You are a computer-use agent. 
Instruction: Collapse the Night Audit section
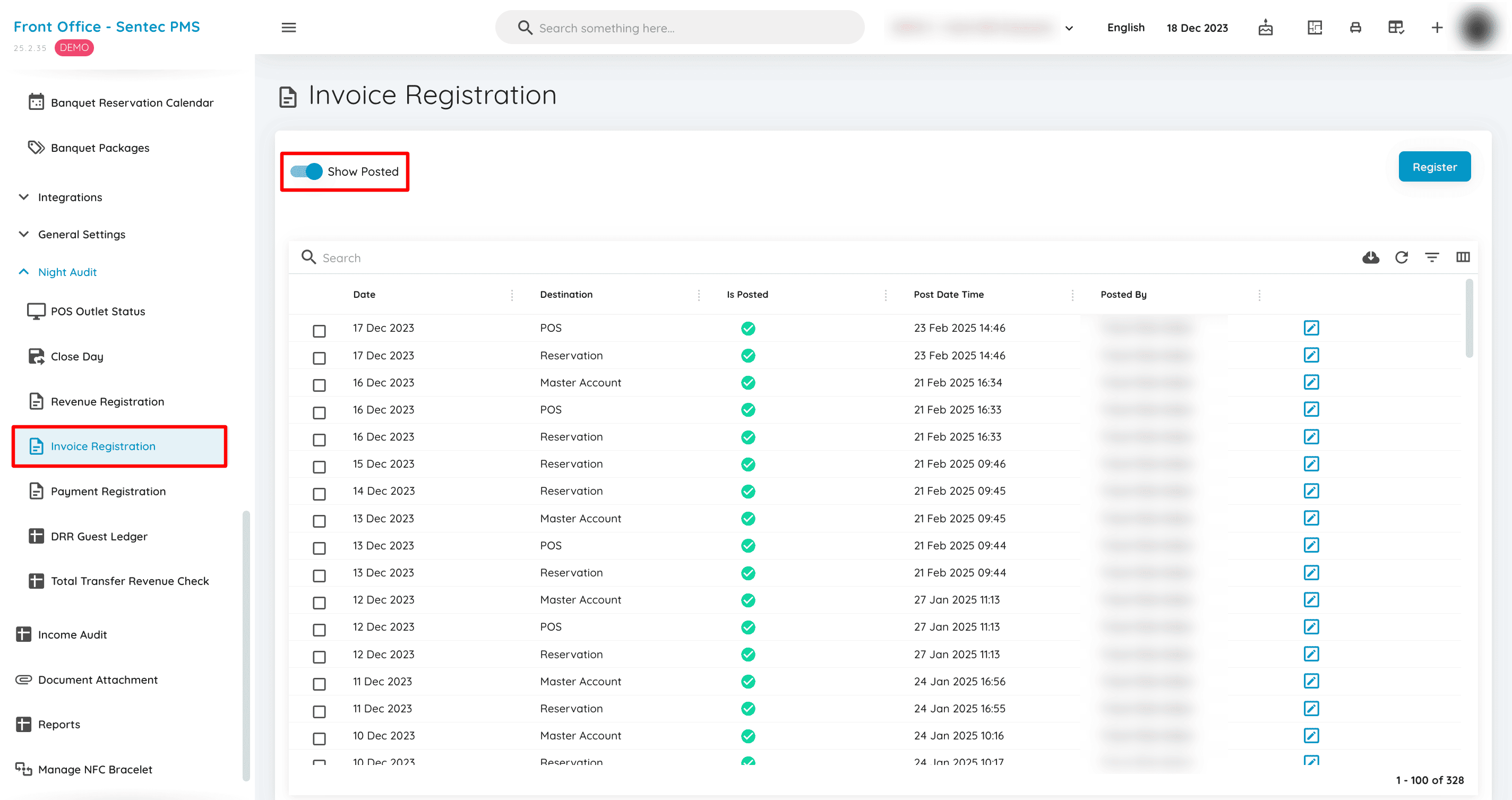click(58, 272)
